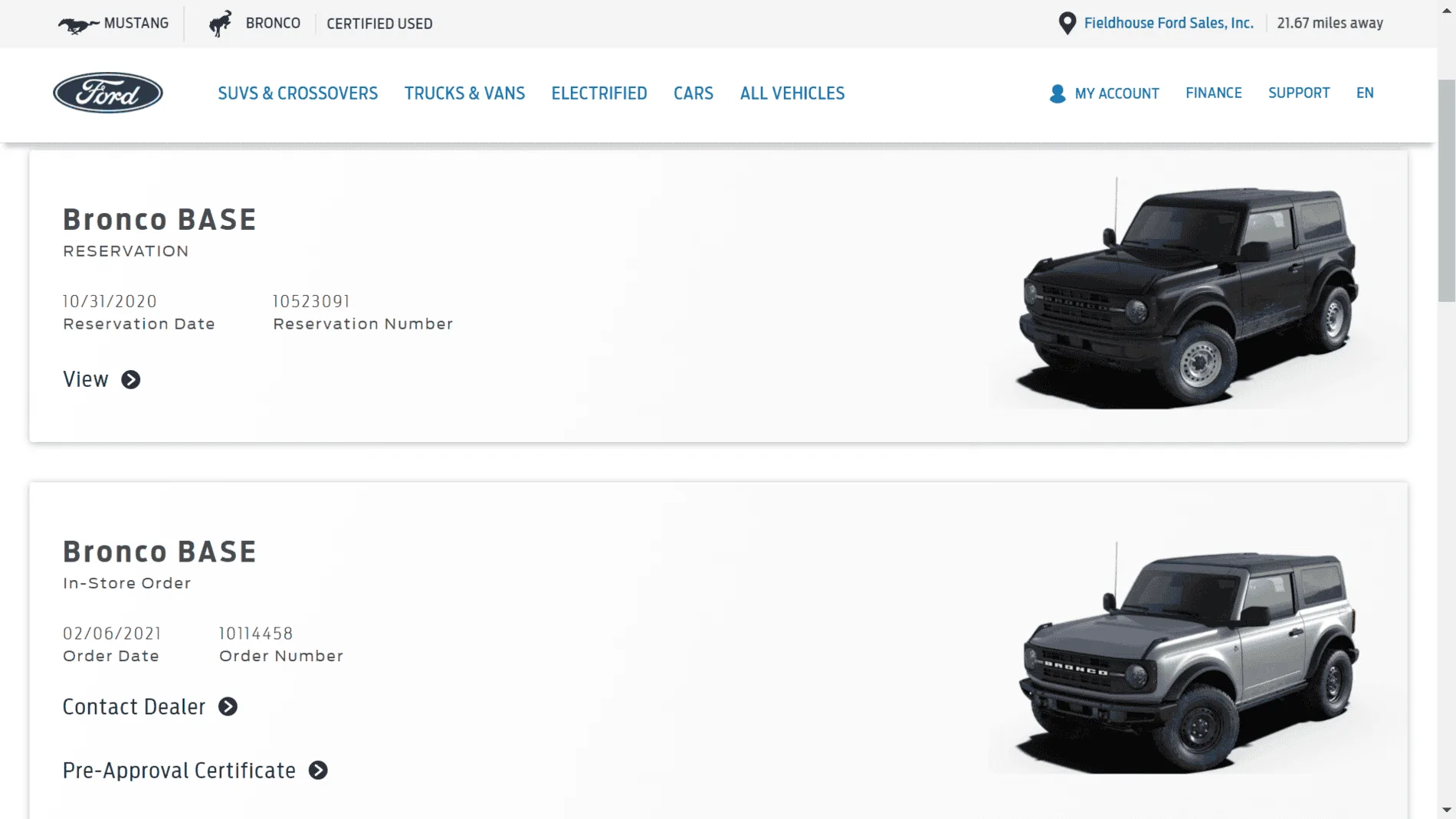Click the Ford oval logo
This screenshot has width=1456, height=819.
(108, 93)
